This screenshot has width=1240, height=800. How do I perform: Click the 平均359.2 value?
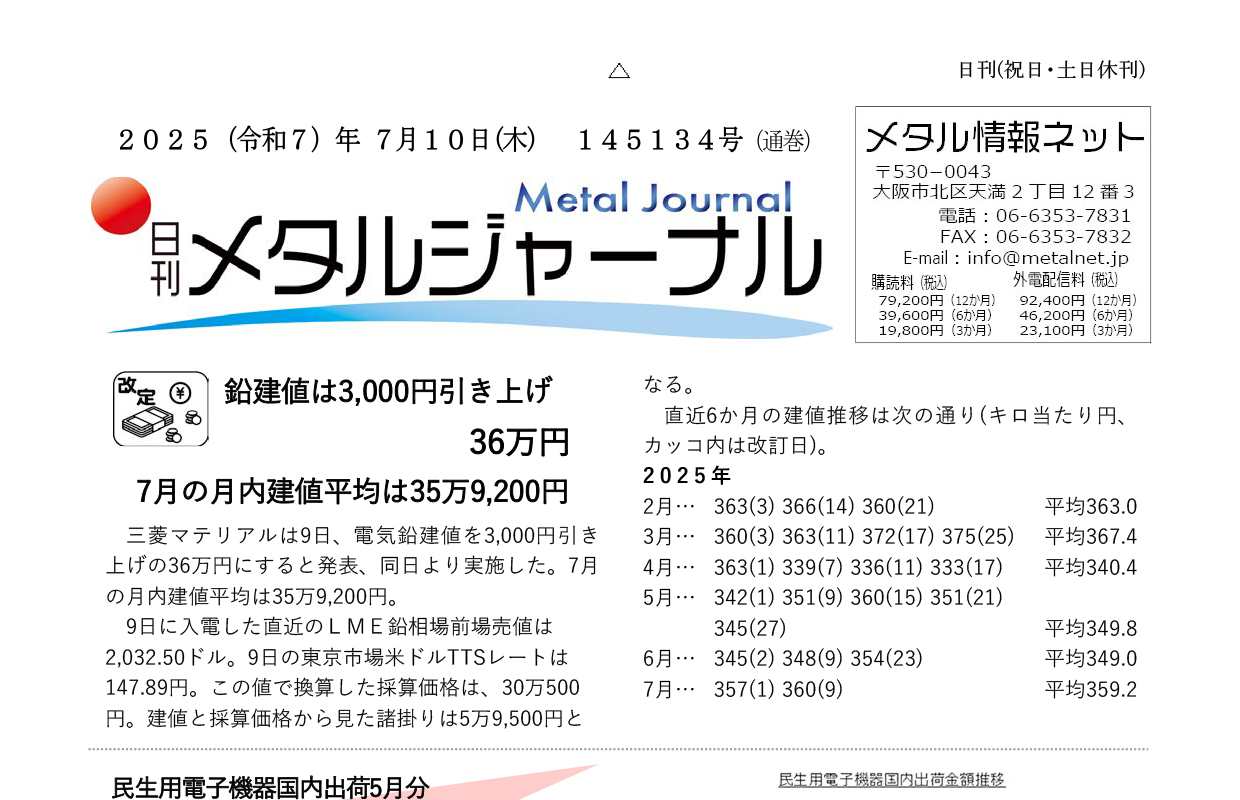pos(1091,690)
